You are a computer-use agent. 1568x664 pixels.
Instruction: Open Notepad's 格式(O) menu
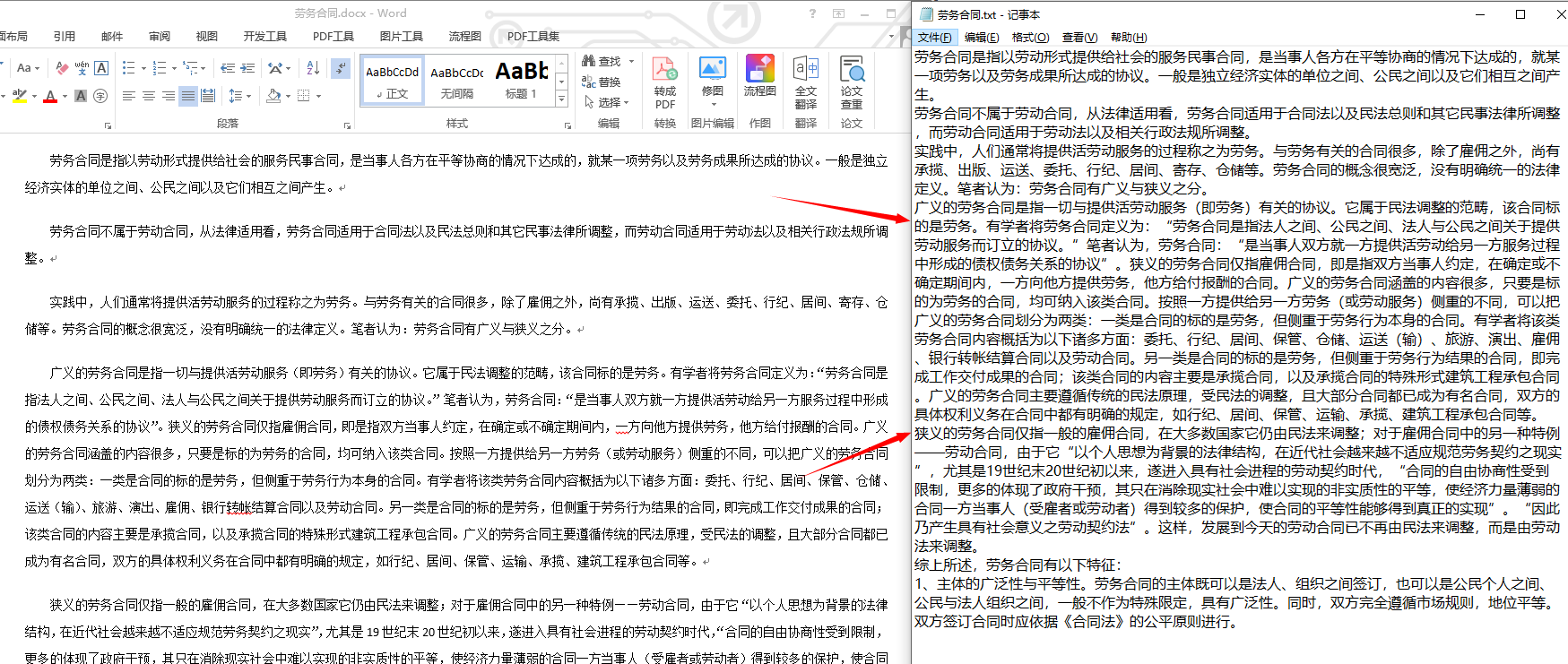pyautogui.click(x=1030, y=38)
